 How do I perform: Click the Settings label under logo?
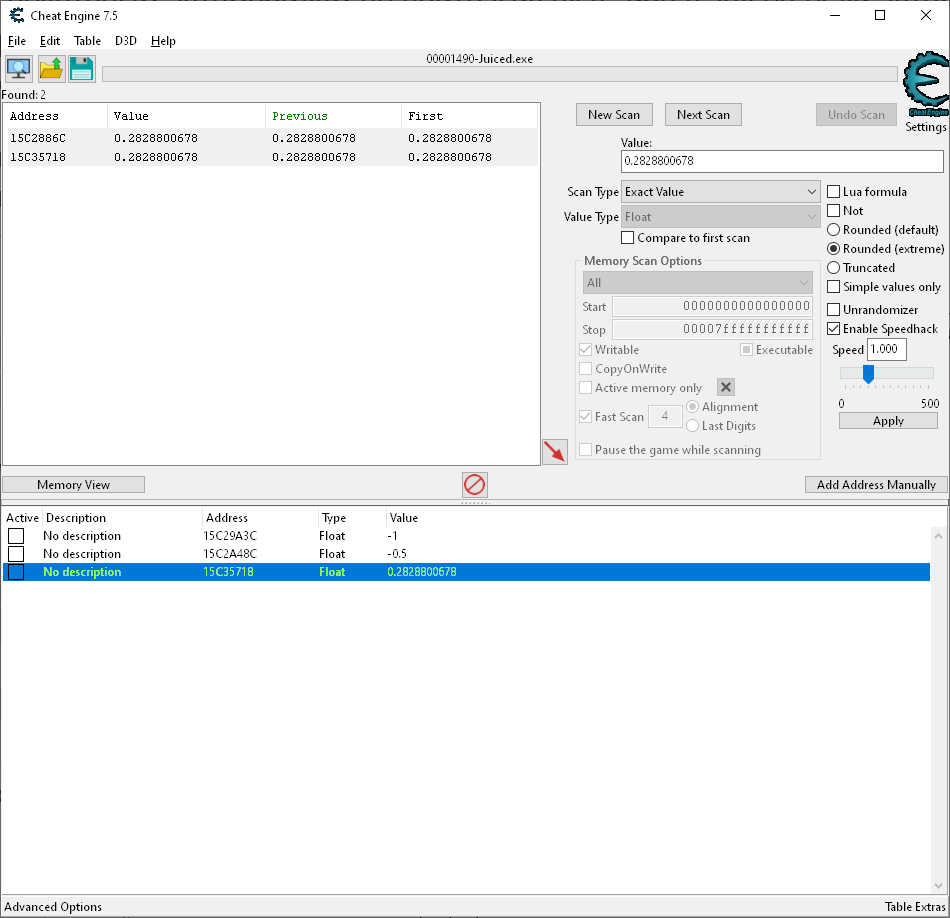926,127
